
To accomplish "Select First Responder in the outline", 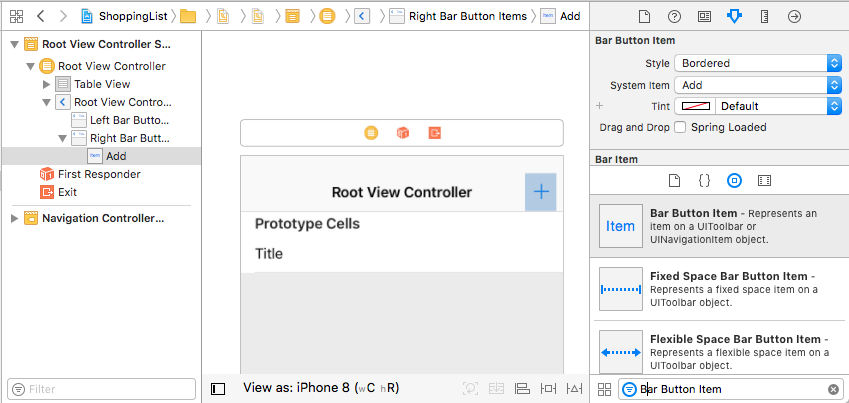I will (x=98, y=174).
